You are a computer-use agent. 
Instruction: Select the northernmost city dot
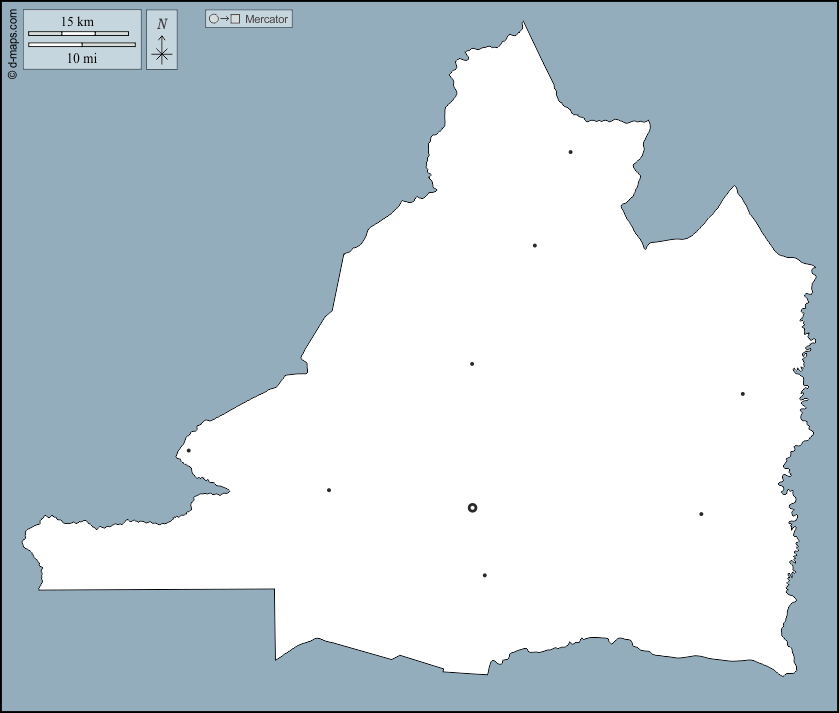tap(570, 152)
